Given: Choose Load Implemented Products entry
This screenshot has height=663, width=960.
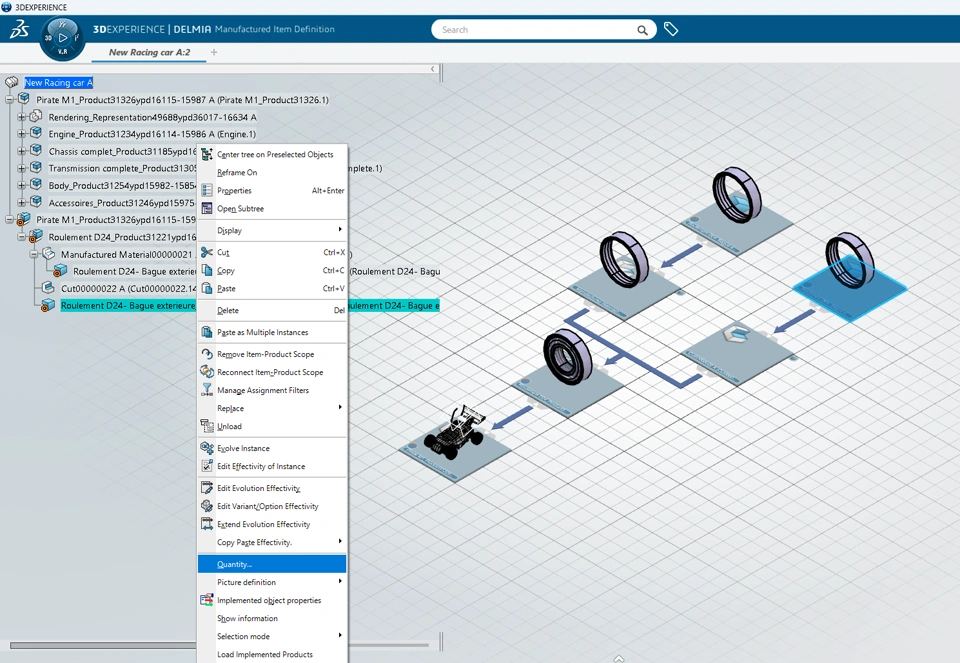Looking at the screenshot, I should 272,654.
